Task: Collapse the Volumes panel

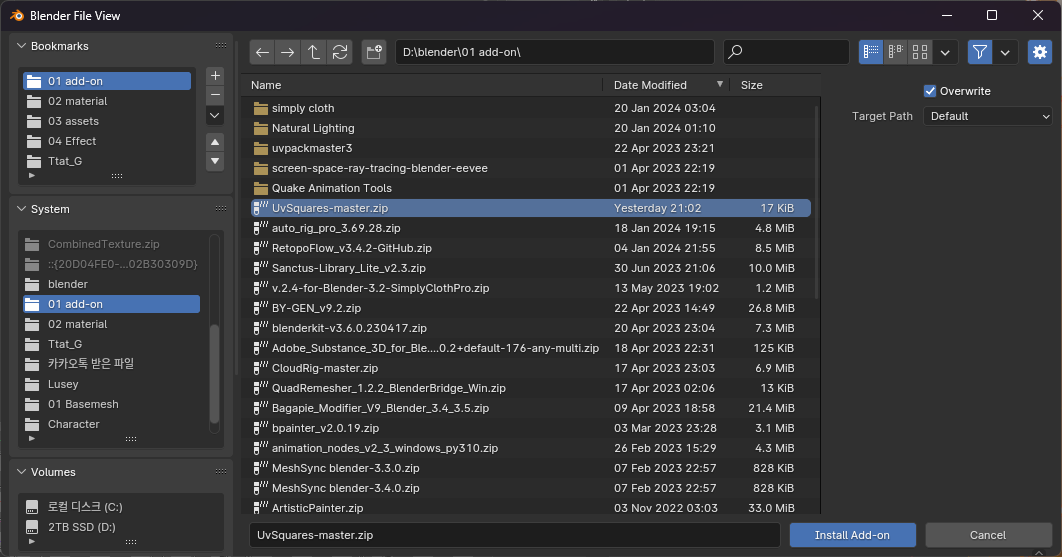Action: tap(22, 472)
